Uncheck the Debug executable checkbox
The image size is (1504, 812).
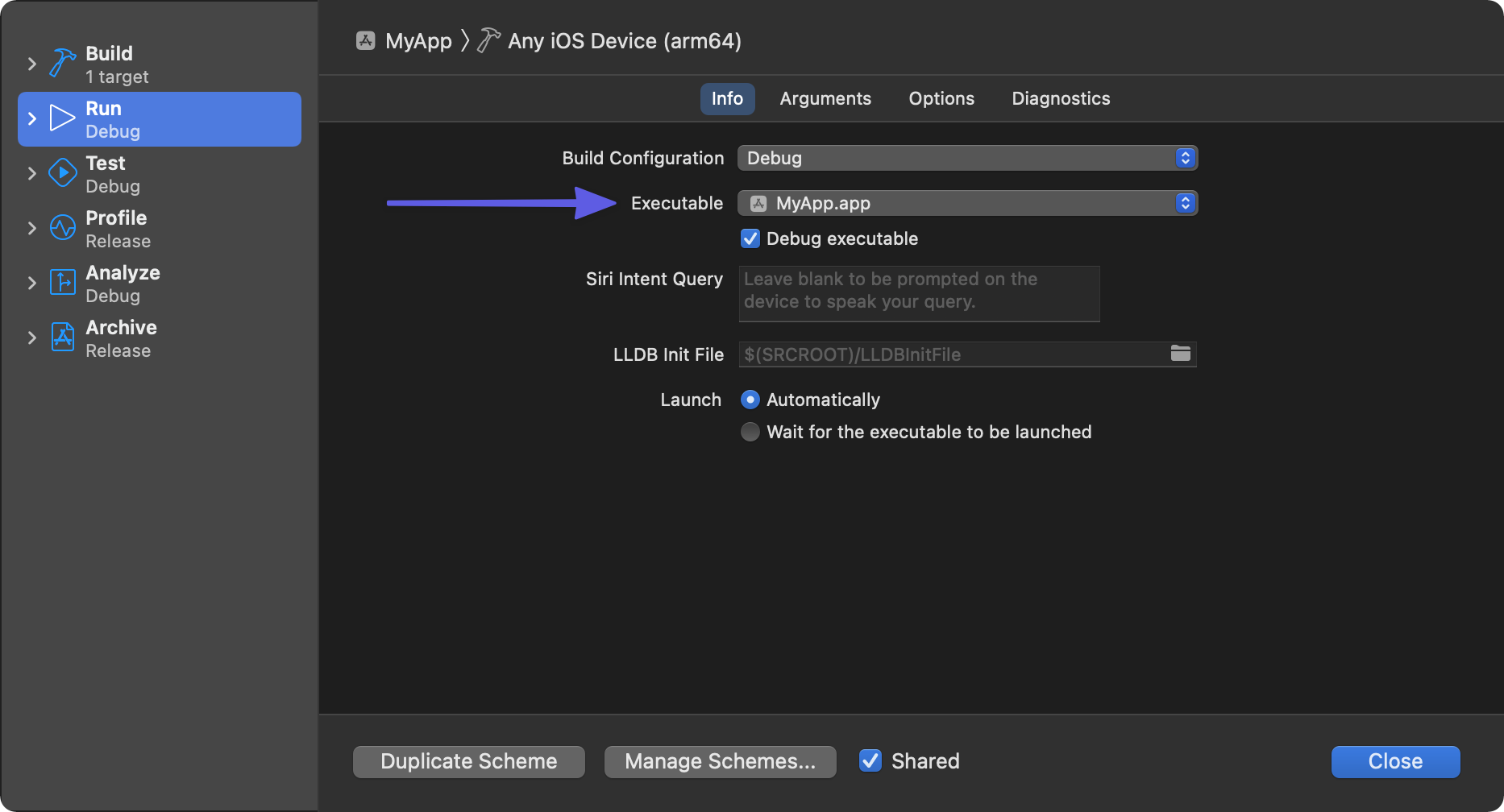750,238
